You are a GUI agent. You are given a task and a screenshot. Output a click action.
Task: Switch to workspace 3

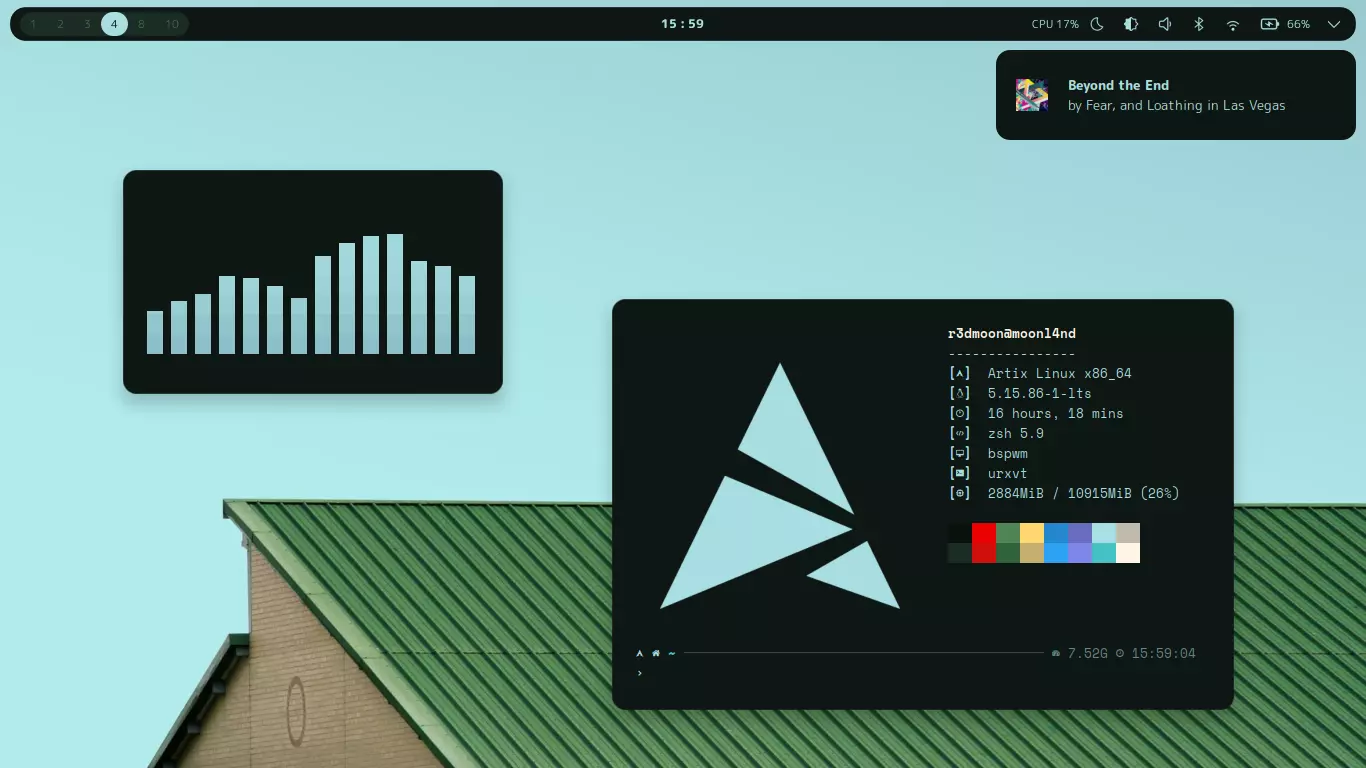87,24
